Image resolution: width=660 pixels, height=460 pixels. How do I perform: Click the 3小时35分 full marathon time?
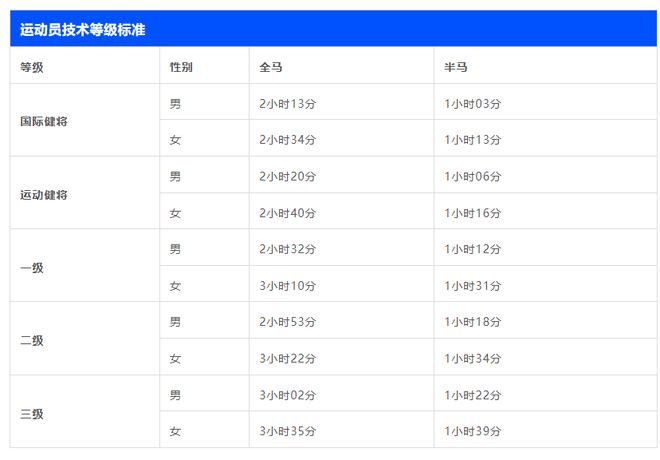287,431
